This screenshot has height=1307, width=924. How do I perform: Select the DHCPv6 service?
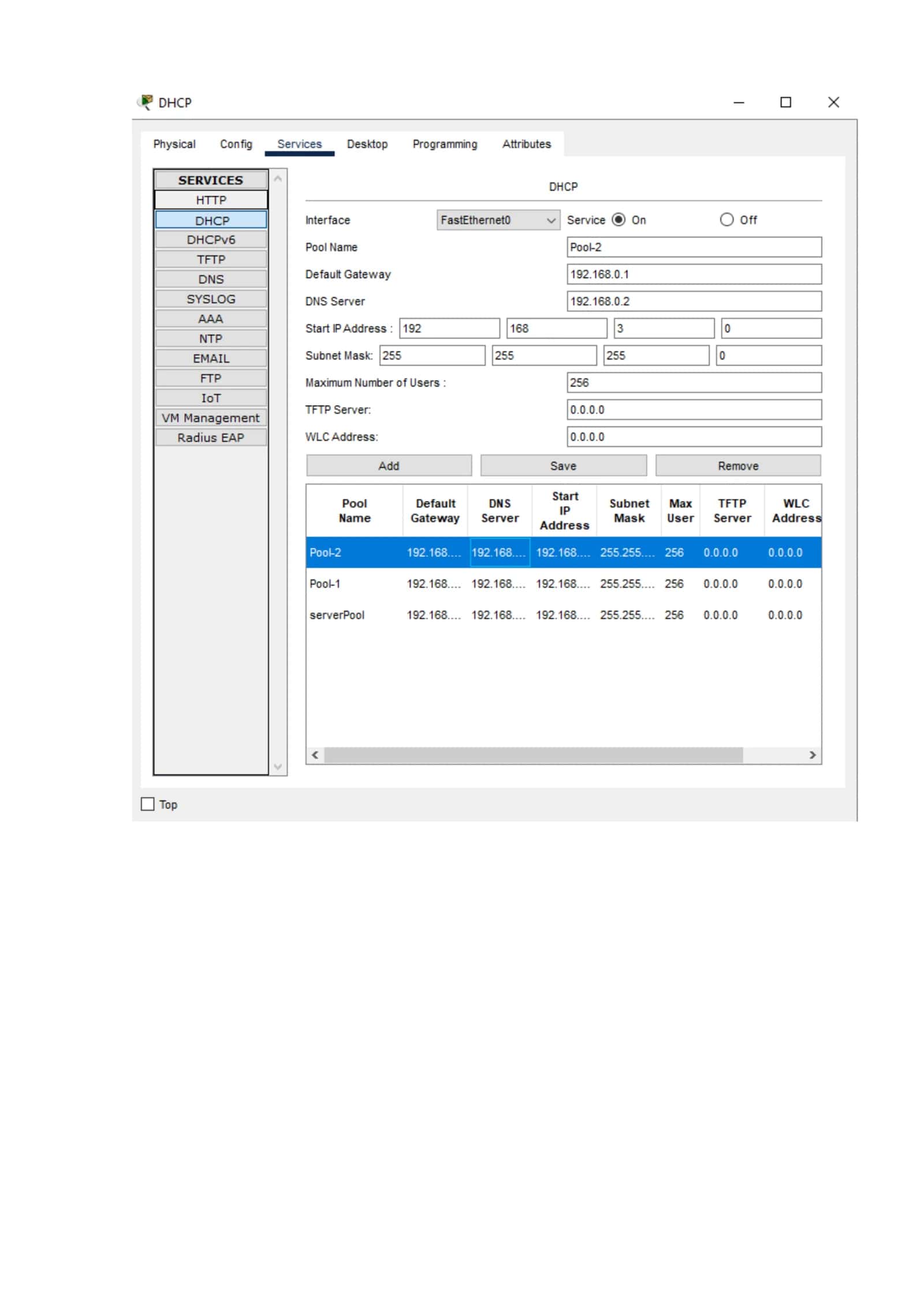click(211, 239)
